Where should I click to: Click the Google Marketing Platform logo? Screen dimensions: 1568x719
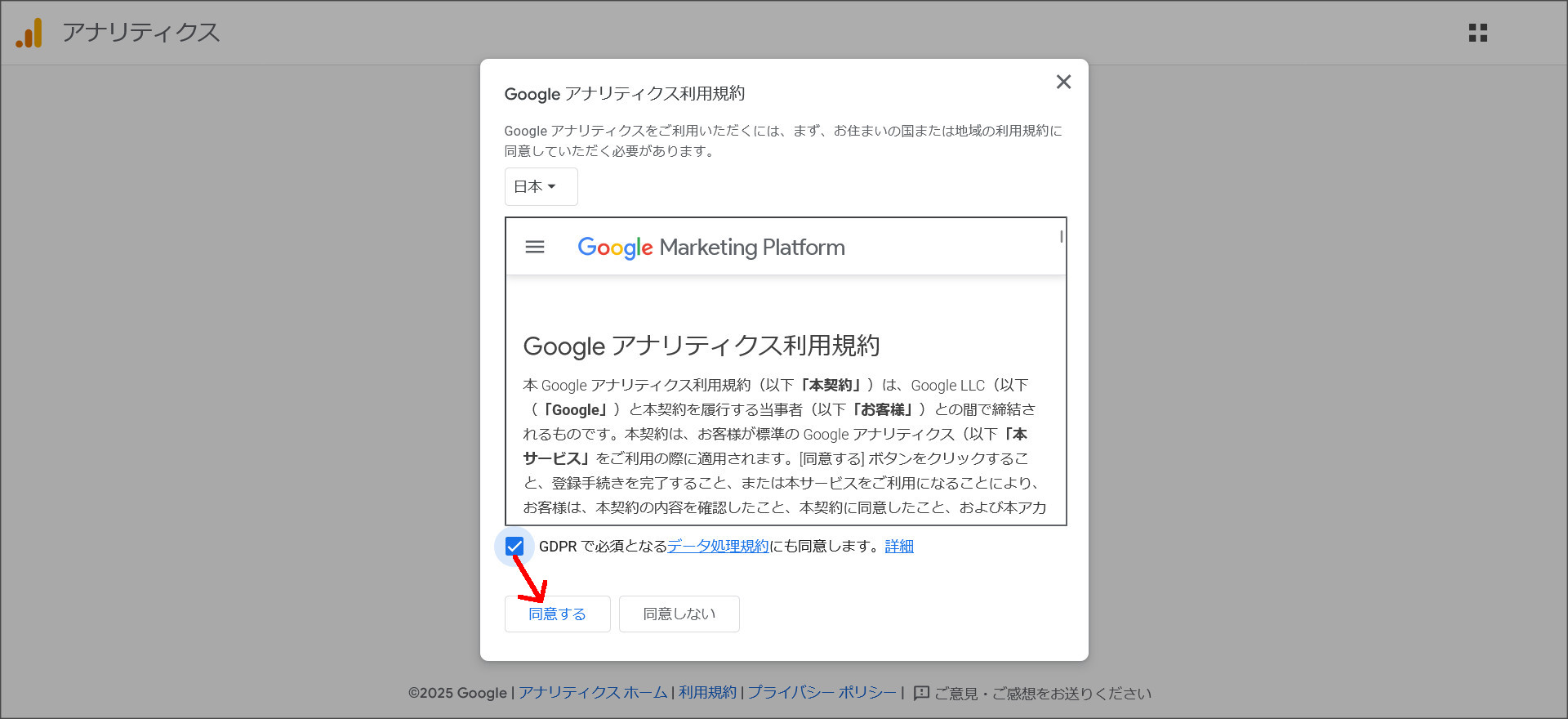click(x=710, y=248)
